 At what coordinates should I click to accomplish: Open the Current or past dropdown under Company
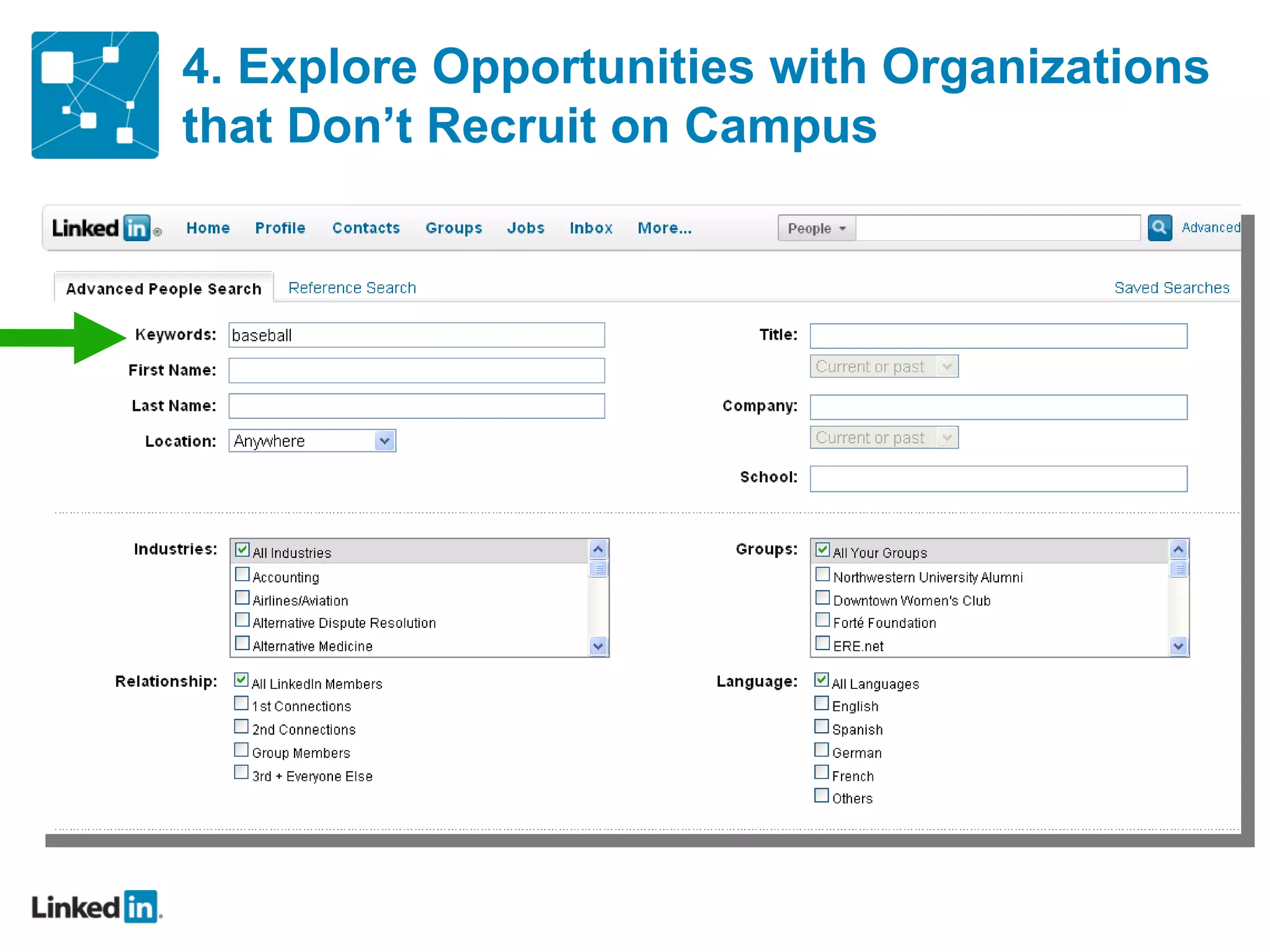[x=884, y=438]
